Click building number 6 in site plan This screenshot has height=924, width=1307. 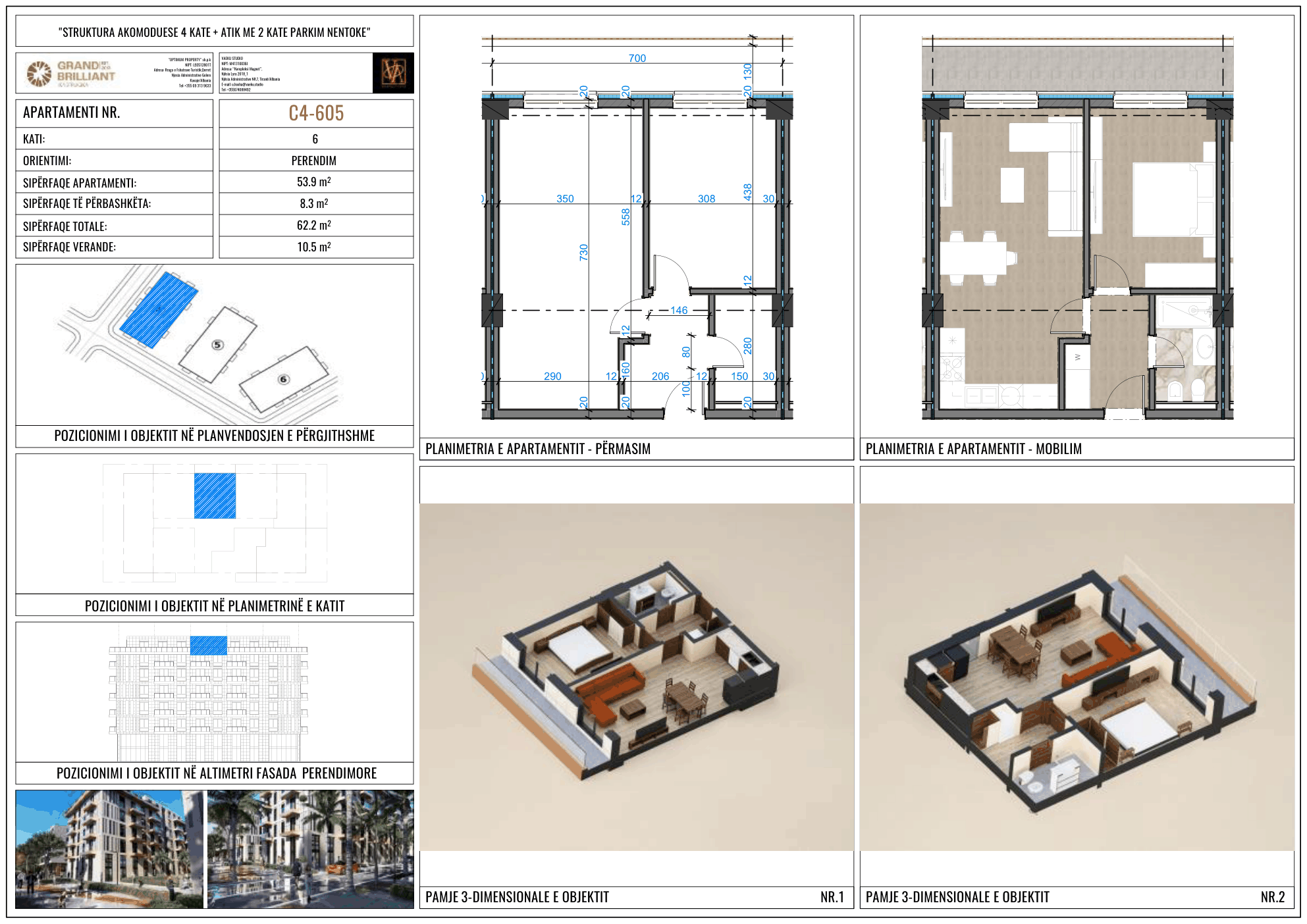283,379
